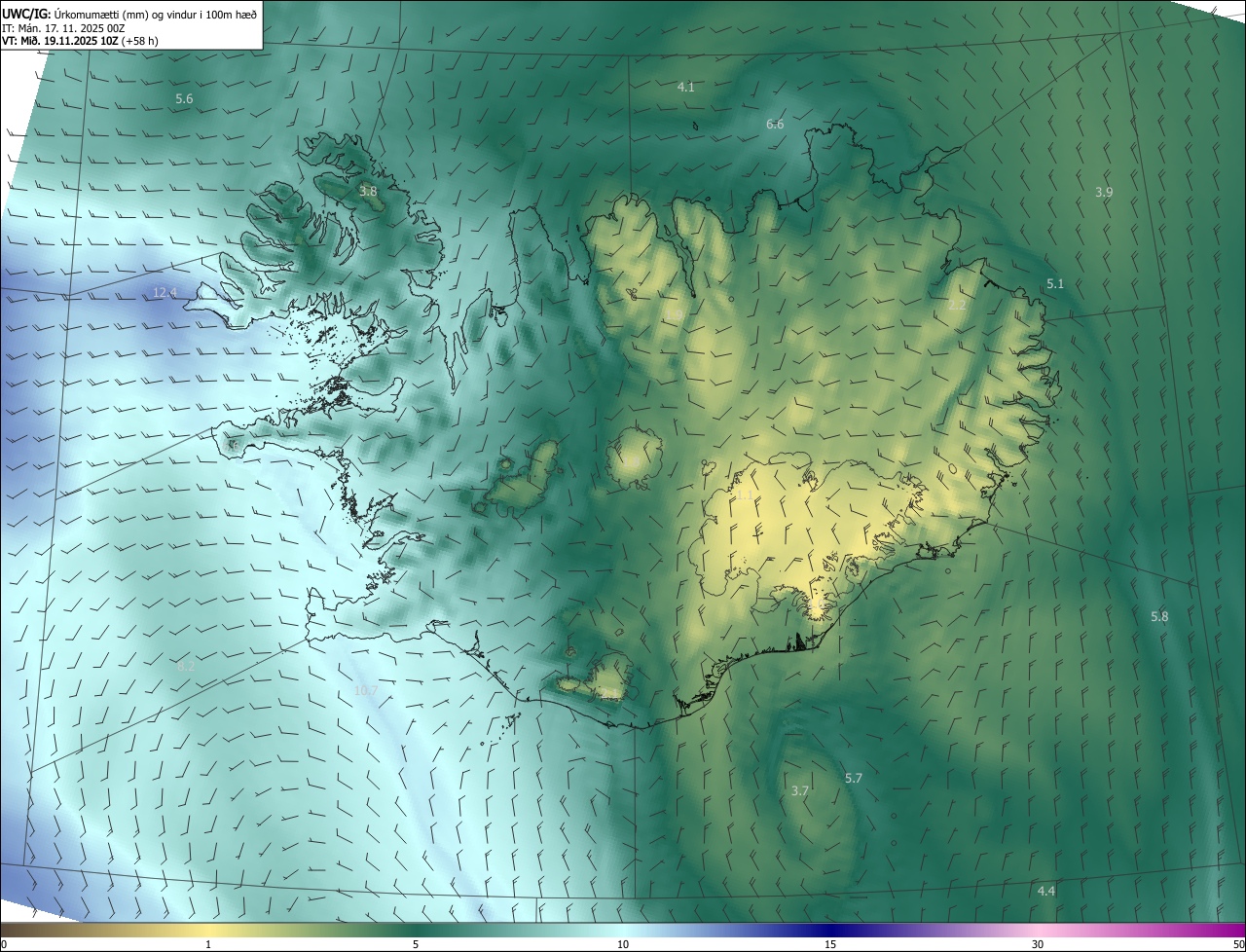1246x952 pixels.
Task: Click the 10.7 value label southwest of Iceland
Action: [x=365, y=690]
